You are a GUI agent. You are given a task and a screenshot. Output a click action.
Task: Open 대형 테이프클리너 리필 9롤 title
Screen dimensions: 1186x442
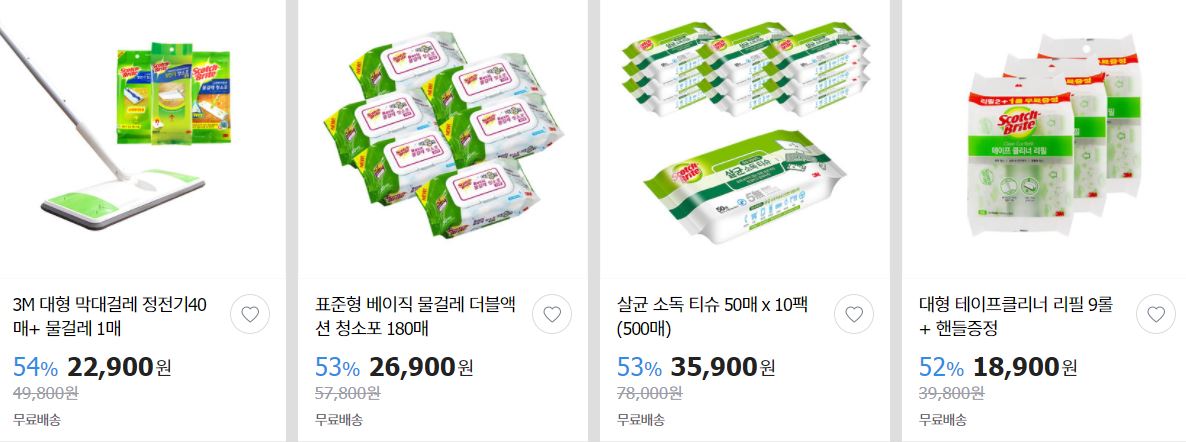point(1016,317)
